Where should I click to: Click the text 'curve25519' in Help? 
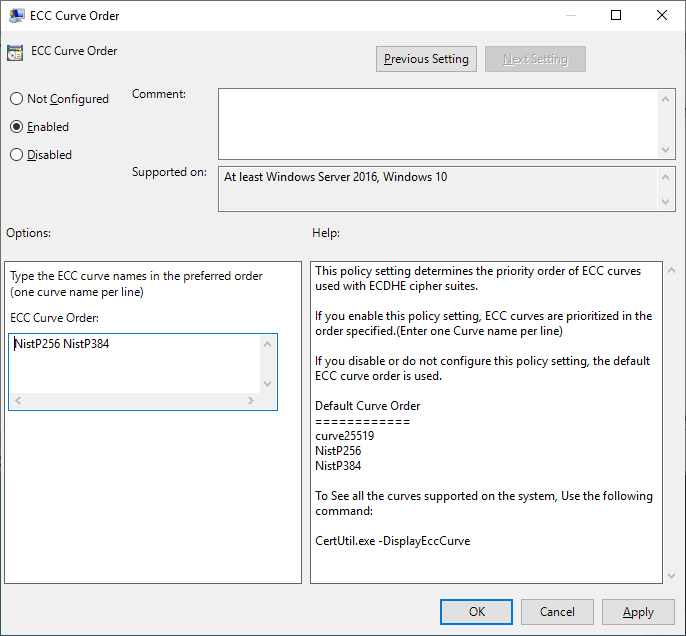coord(345,436)
